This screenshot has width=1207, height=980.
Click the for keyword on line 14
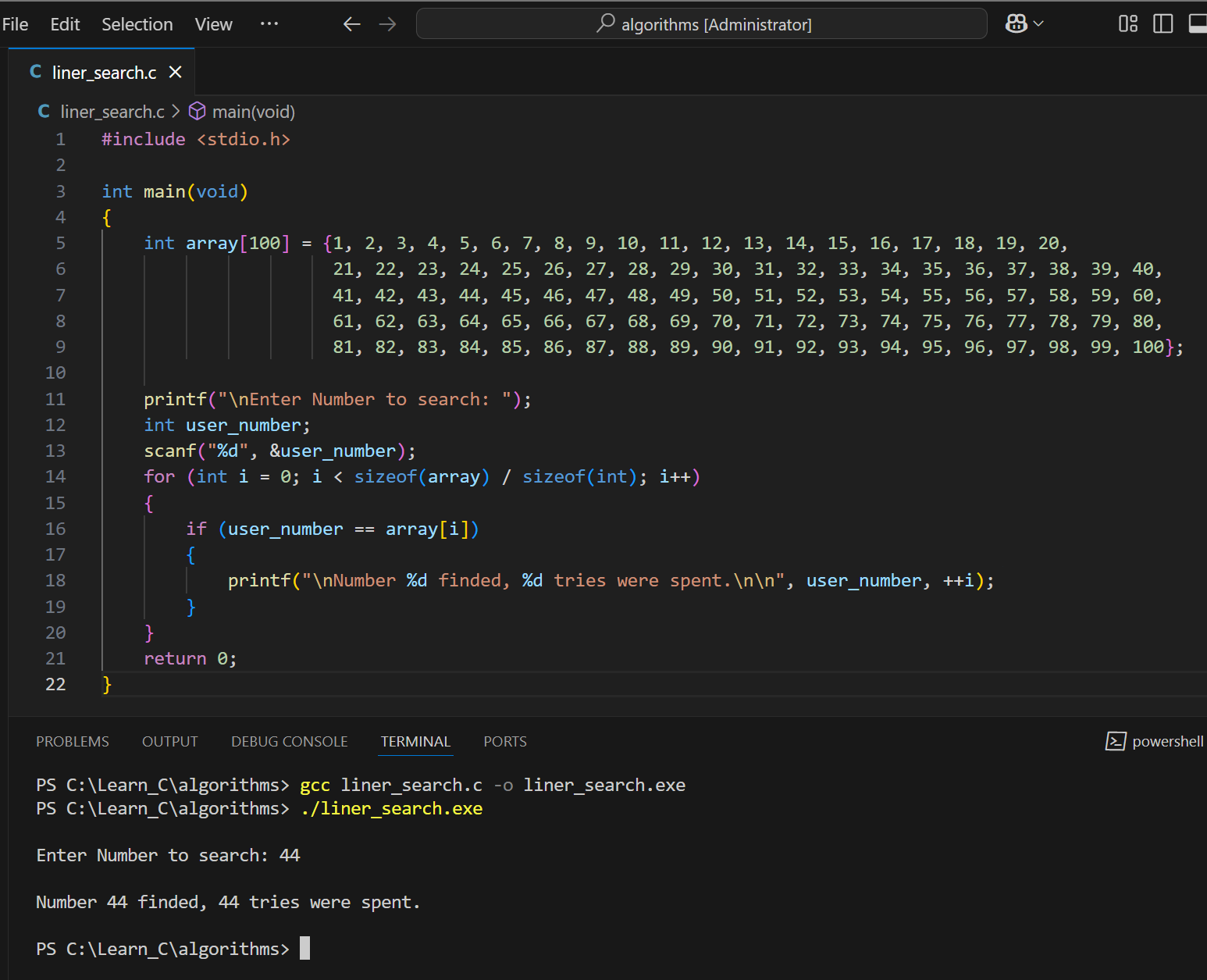click(x=159, y=477)
